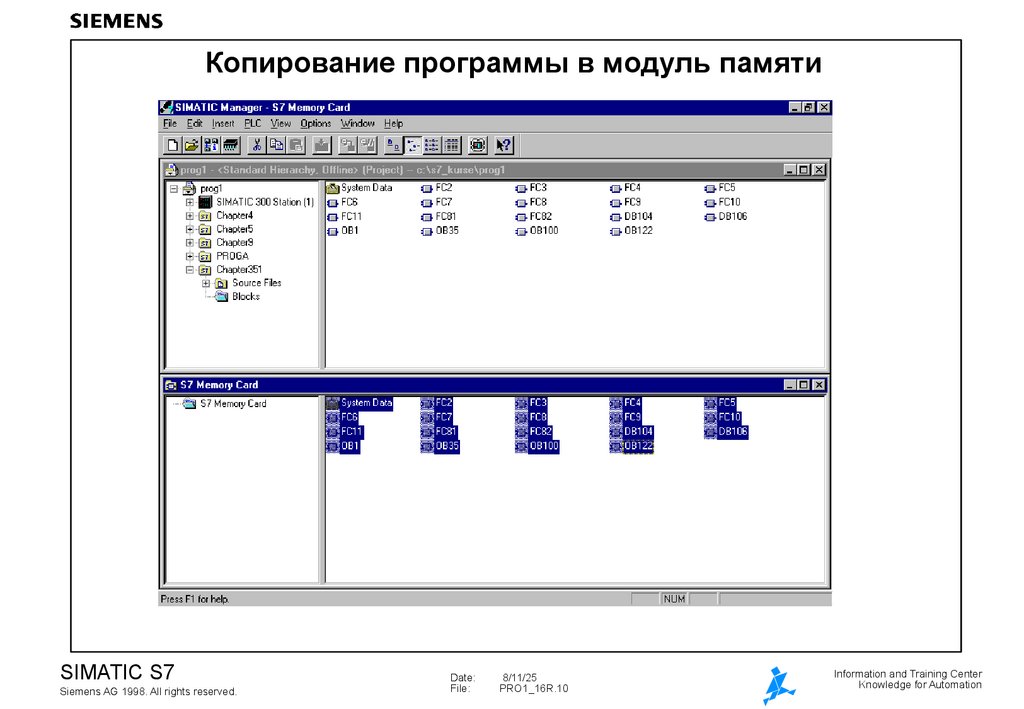Viewport: 1024px width, 709px height.
Task: Select FC10 block in prog1 window
Action: (722, 202)
